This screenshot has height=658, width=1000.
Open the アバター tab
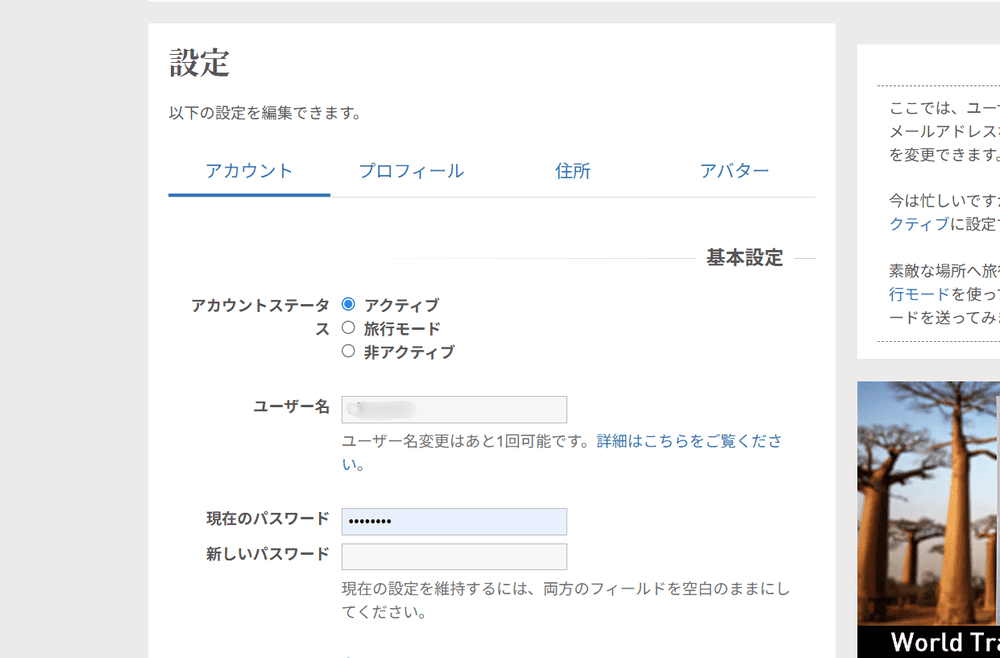[734, 171]
